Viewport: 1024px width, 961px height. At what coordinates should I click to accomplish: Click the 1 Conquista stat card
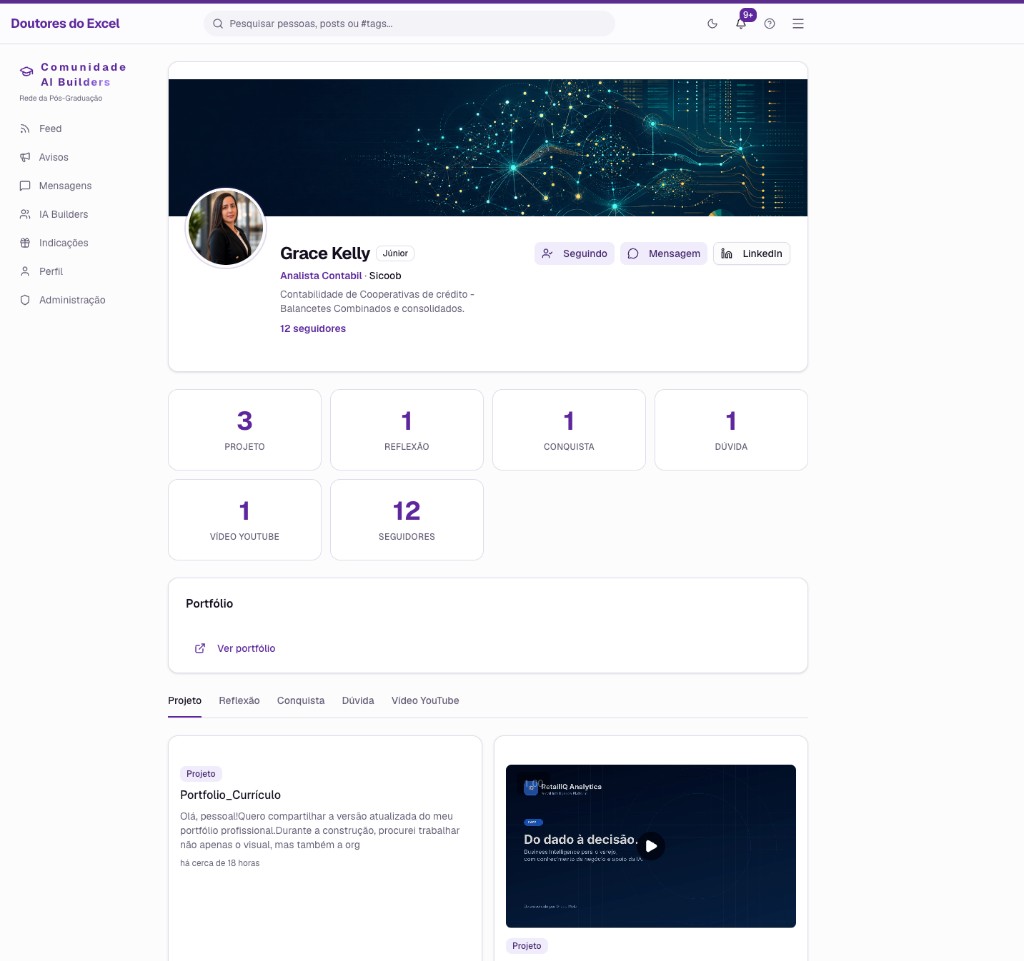point(569,430)
